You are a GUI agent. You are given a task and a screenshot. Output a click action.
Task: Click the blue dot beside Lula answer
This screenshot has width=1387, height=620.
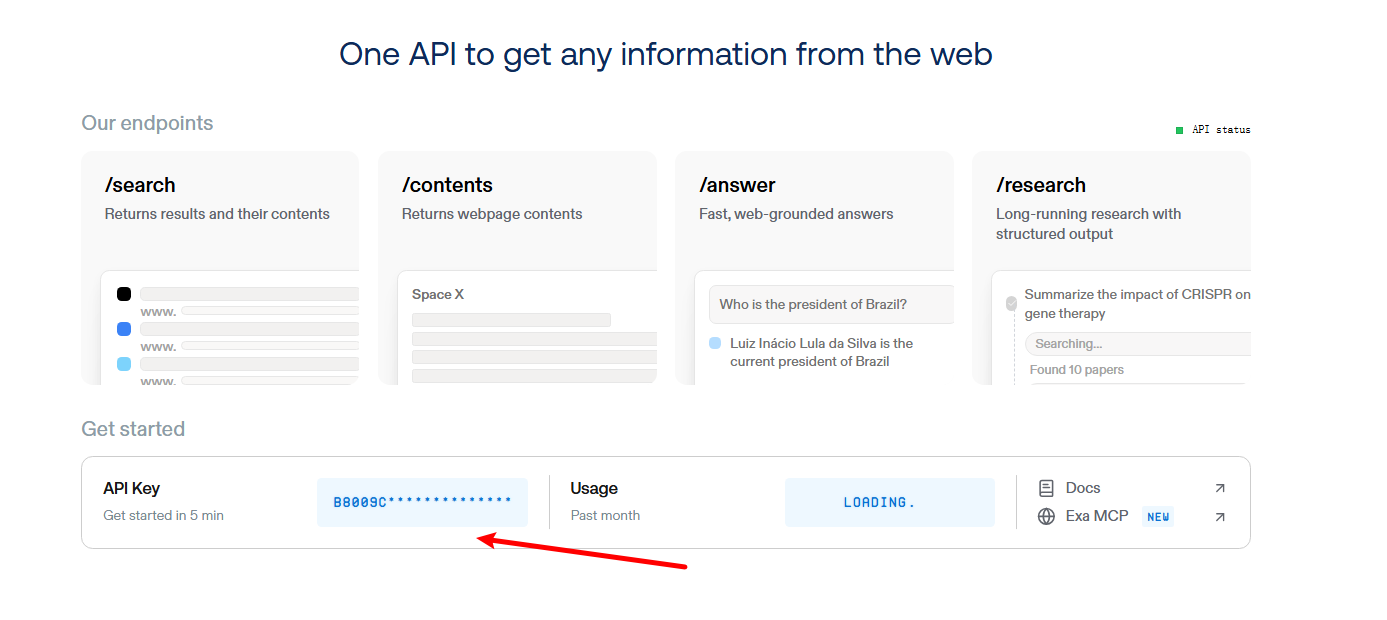715,343
